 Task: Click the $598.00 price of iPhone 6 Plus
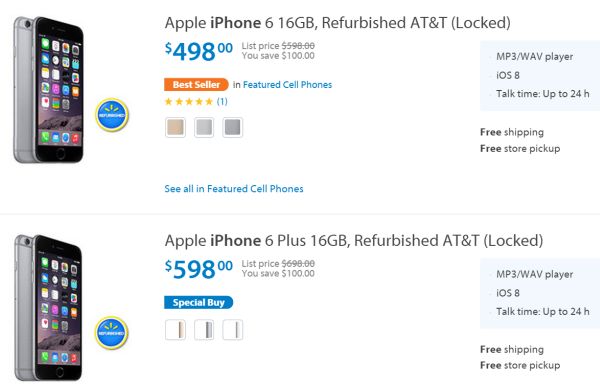[199, 269]
